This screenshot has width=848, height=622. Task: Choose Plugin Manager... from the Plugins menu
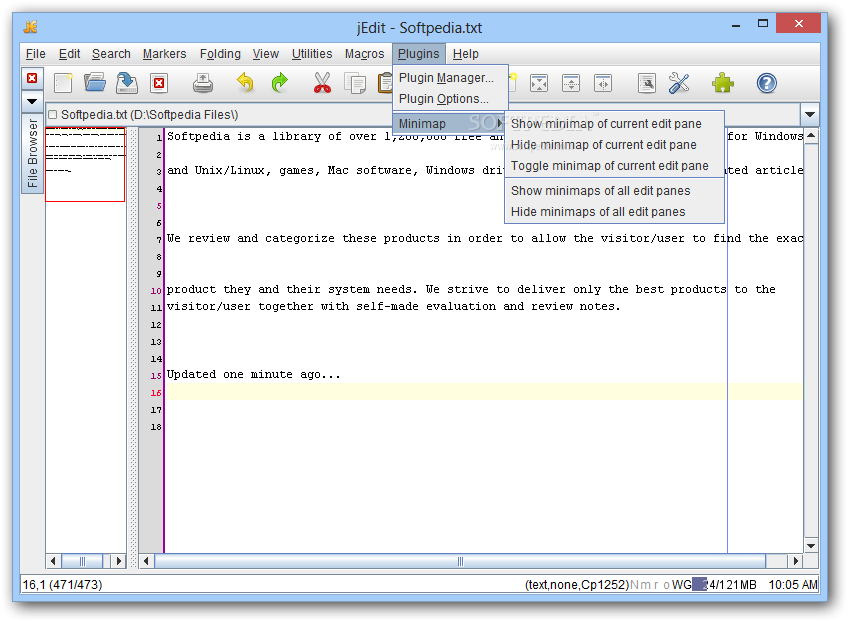click(450, 78)
